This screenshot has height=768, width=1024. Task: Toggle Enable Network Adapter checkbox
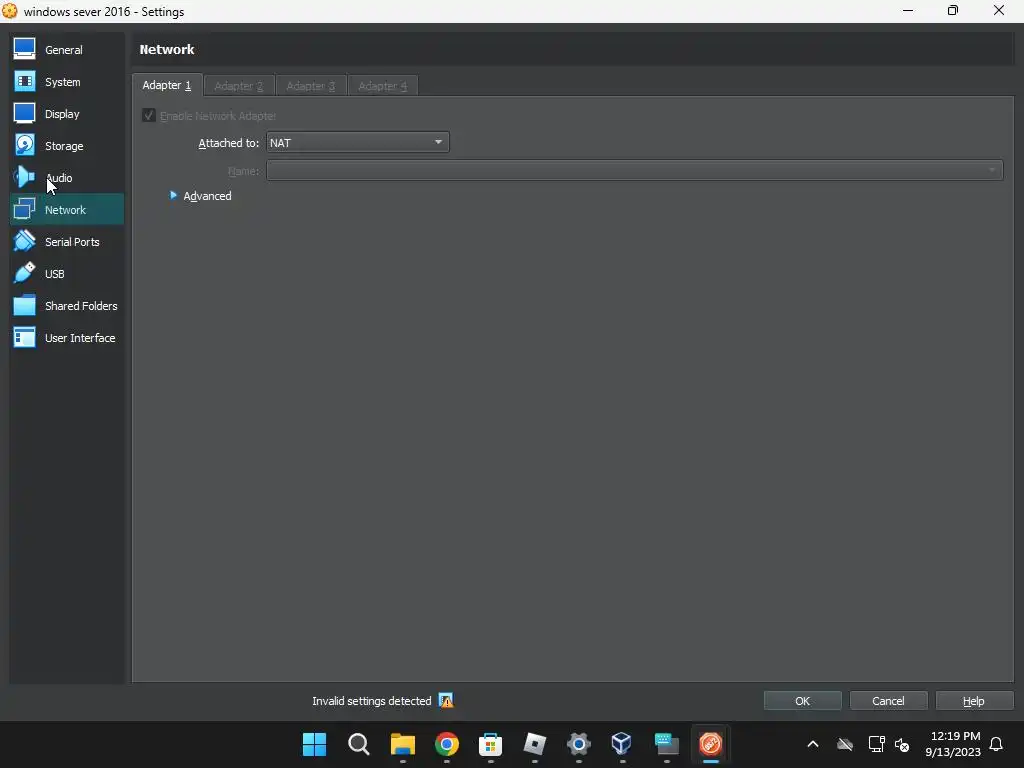pos(149,116)
